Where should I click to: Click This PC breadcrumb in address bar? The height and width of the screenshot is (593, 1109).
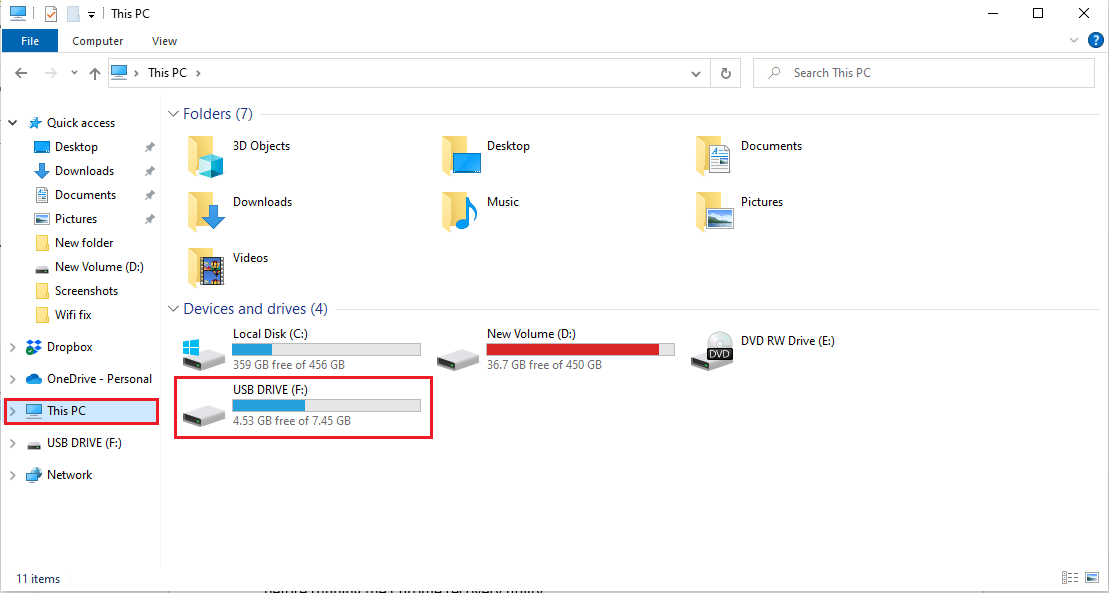coord(168,73)
